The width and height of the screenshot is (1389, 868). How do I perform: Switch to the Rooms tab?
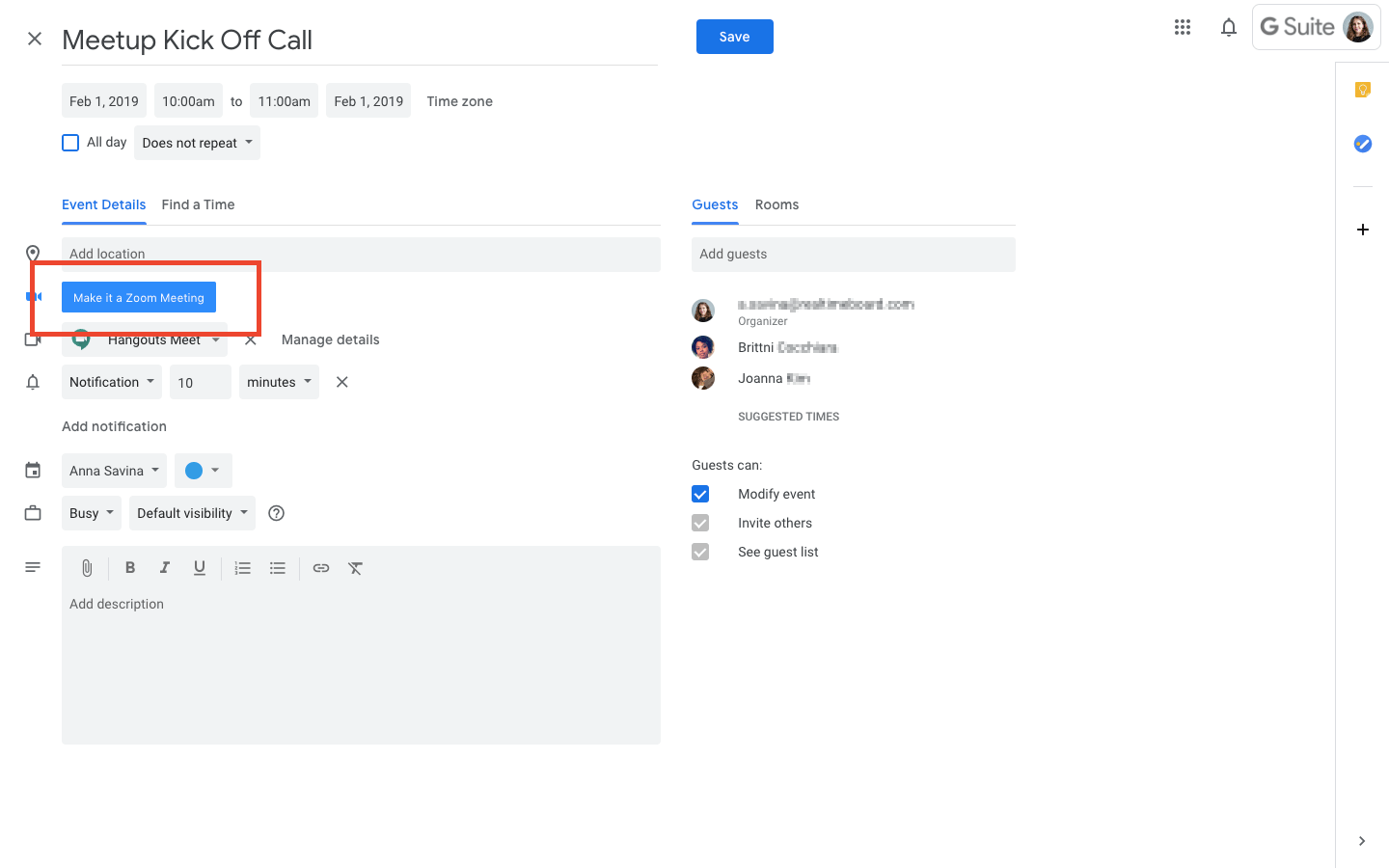point(777,204)
